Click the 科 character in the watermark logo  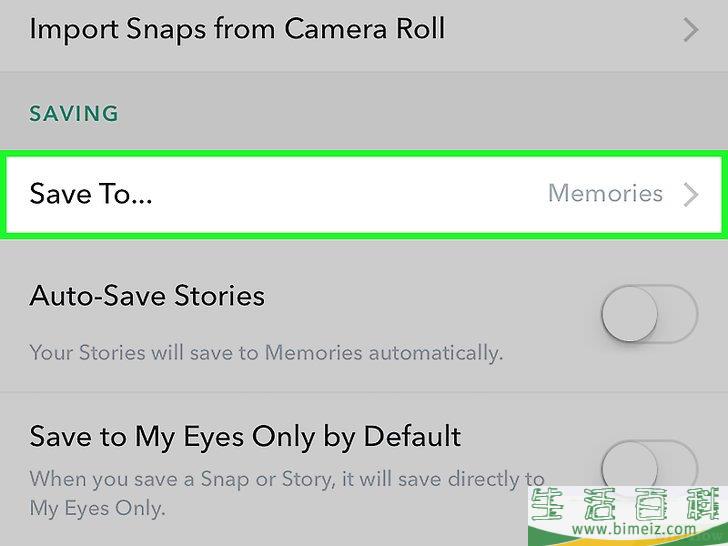tap(705, 505)
